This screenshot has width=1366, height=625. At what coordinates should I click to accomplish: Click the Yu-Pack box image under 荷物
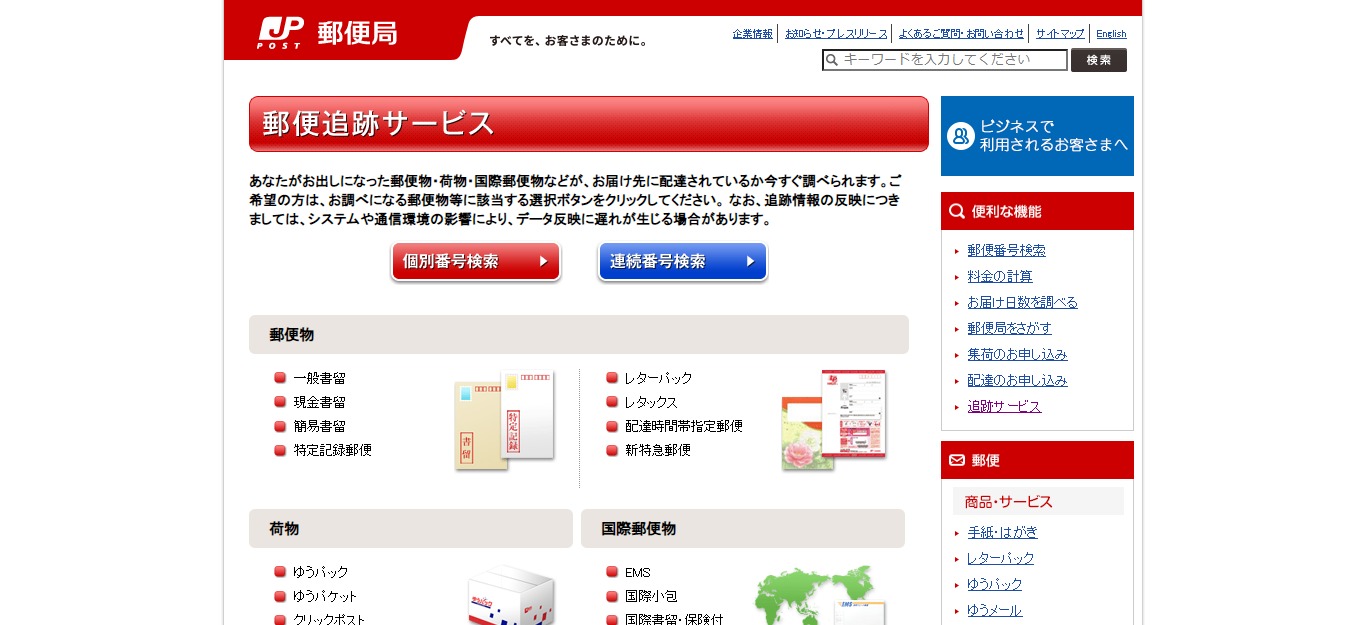(x=511, y=596)
